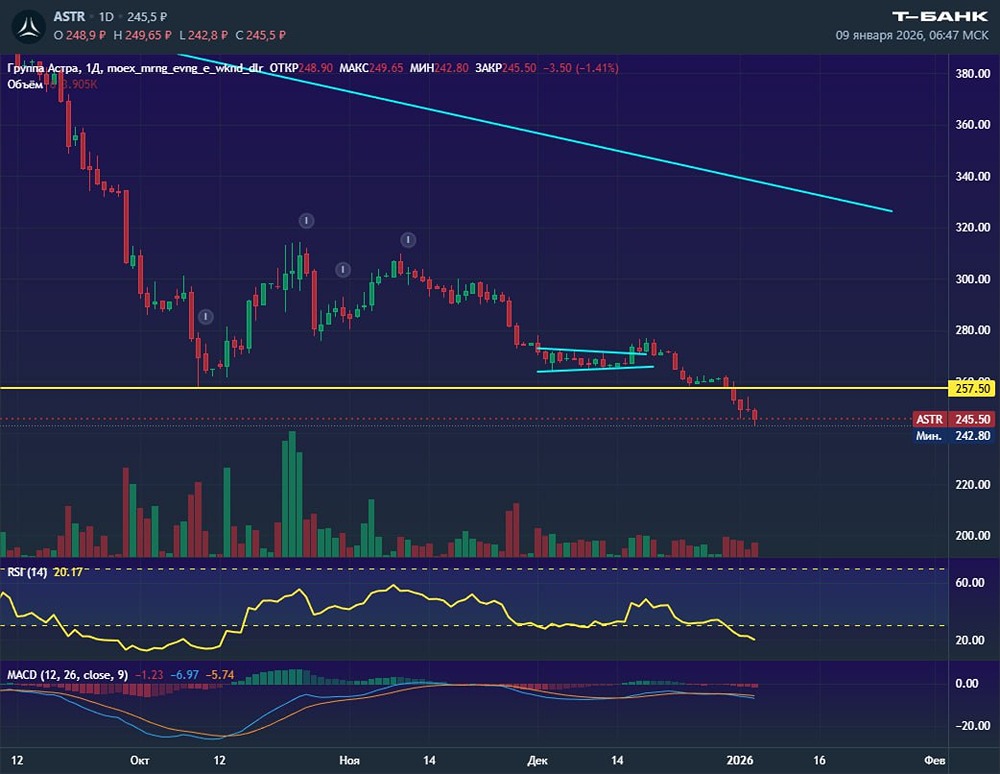Click the RSI value 20.17

[x=68, y=572]
